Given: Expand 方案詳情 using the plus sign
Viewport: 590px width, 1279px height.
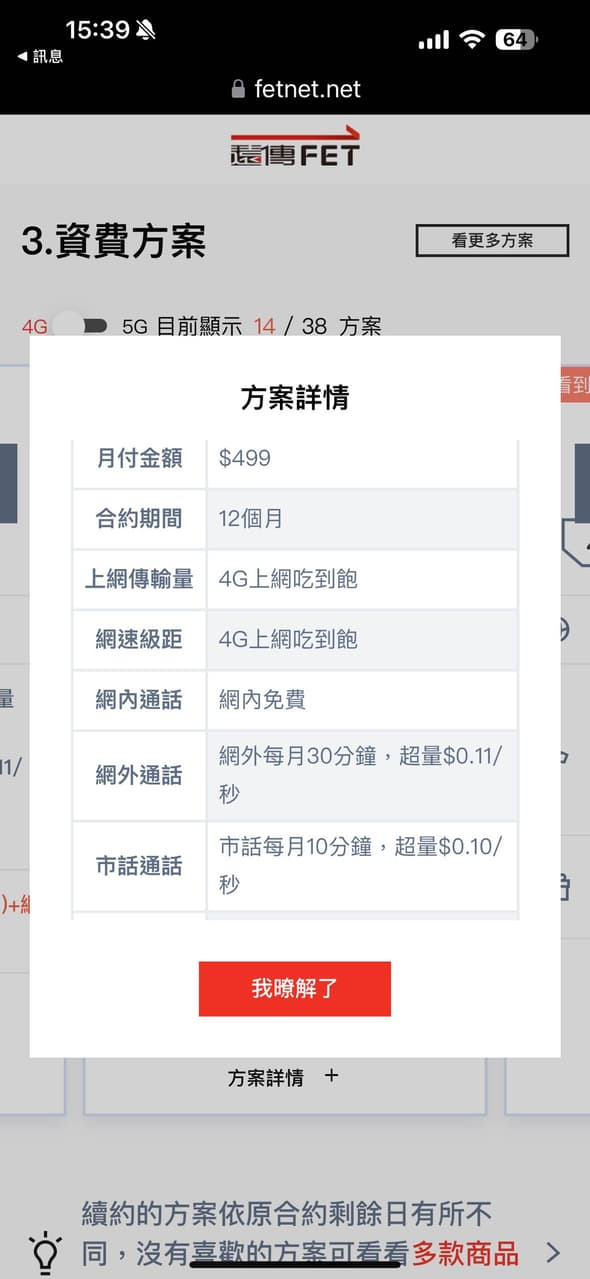Looking at the screenshot, I should tap(331, 1077).
